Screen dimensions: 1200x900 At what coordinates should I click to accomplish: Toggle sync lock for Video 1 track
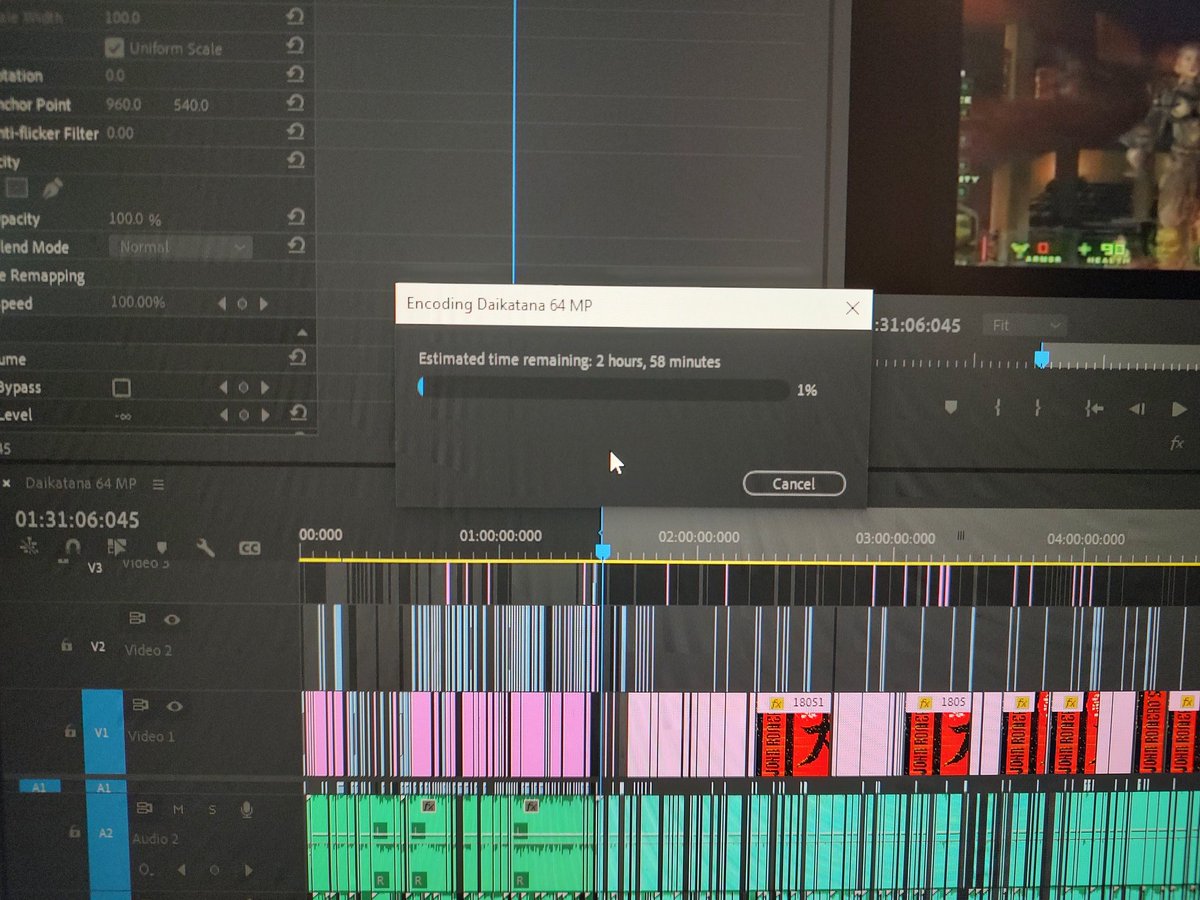pos(140,706)
